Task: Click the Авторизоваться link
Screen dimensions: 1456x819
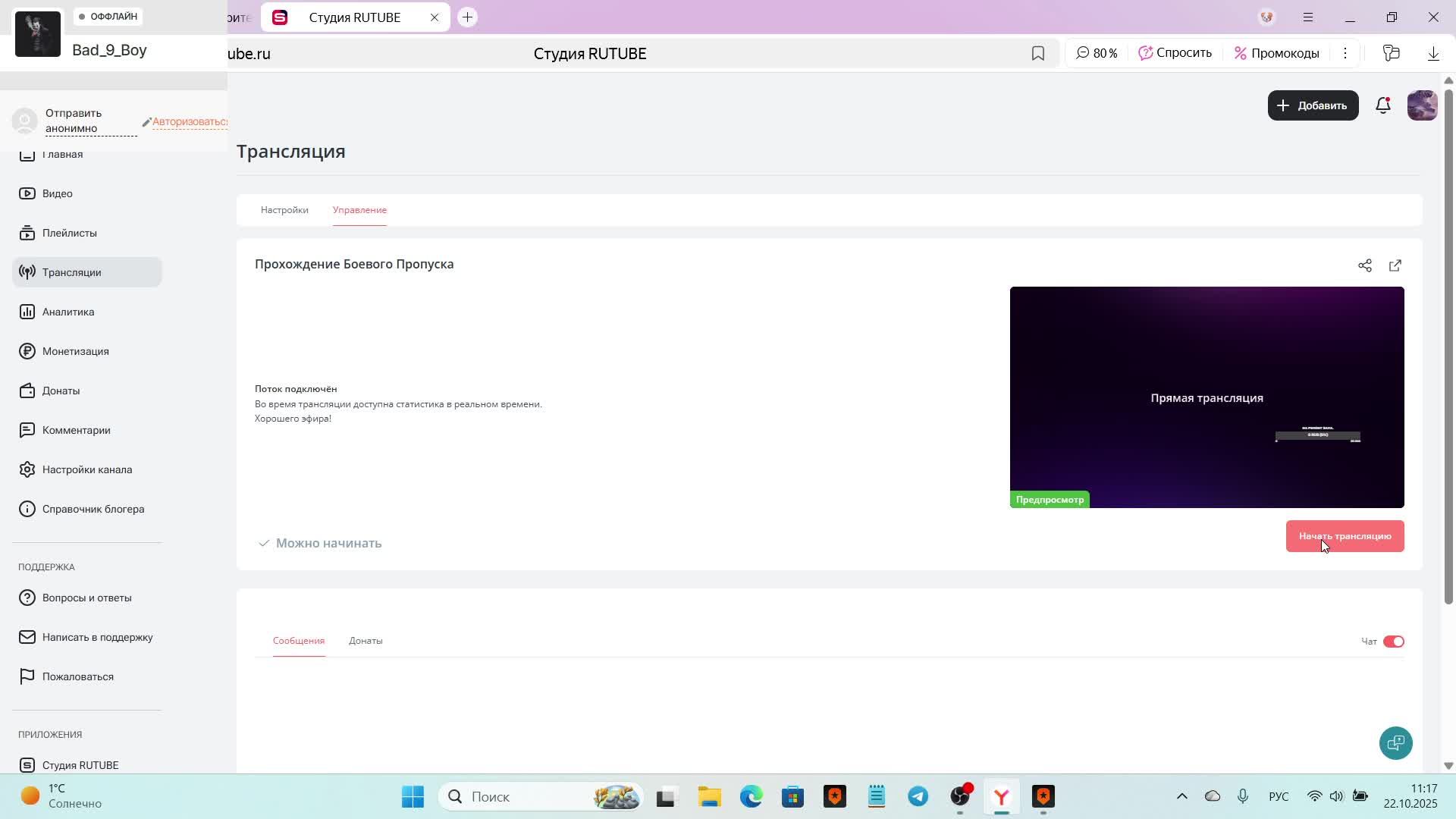Action: [x=190, y=121]
